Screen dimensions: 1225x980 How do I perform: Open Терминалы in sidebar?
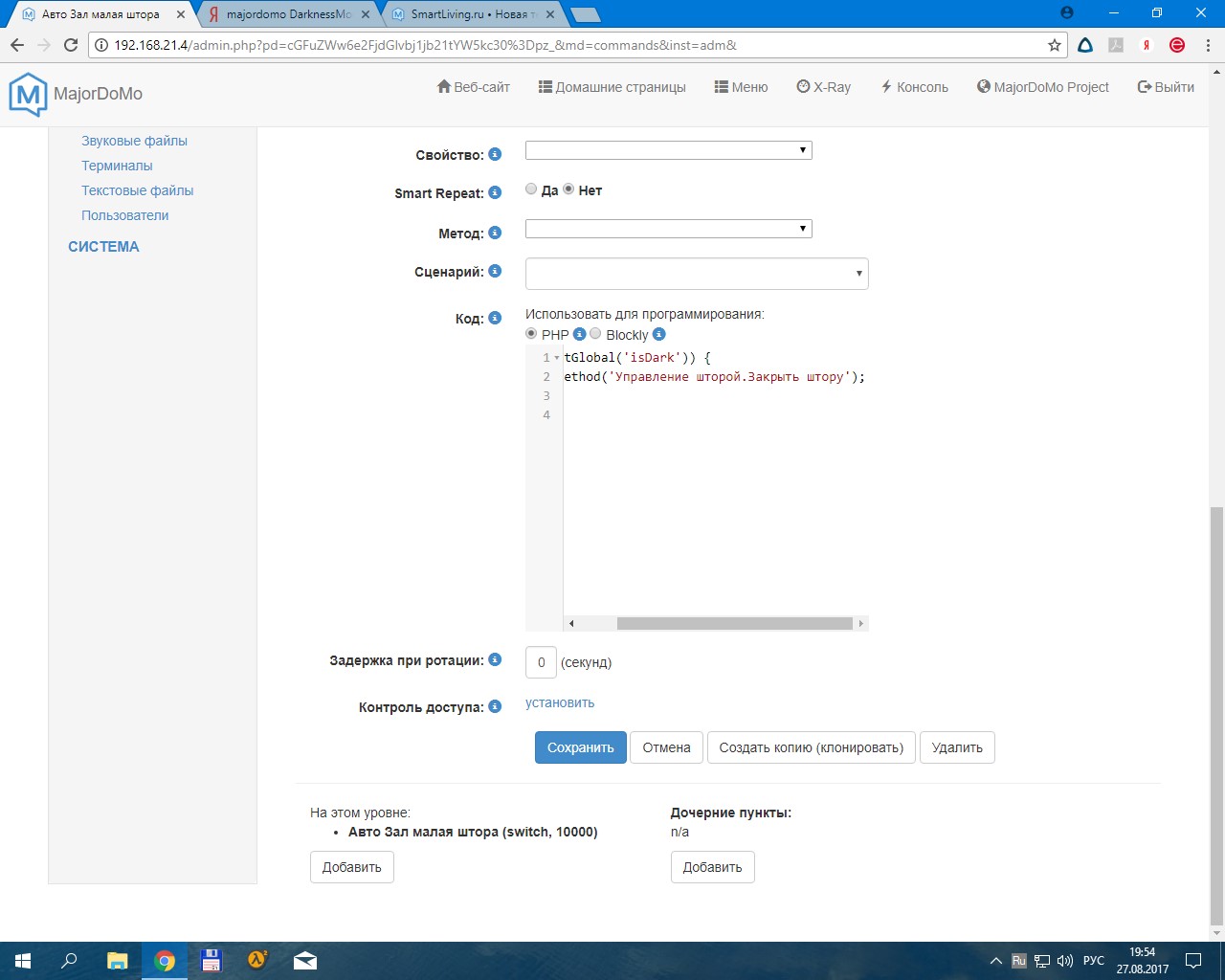click(x=117, y=166)
